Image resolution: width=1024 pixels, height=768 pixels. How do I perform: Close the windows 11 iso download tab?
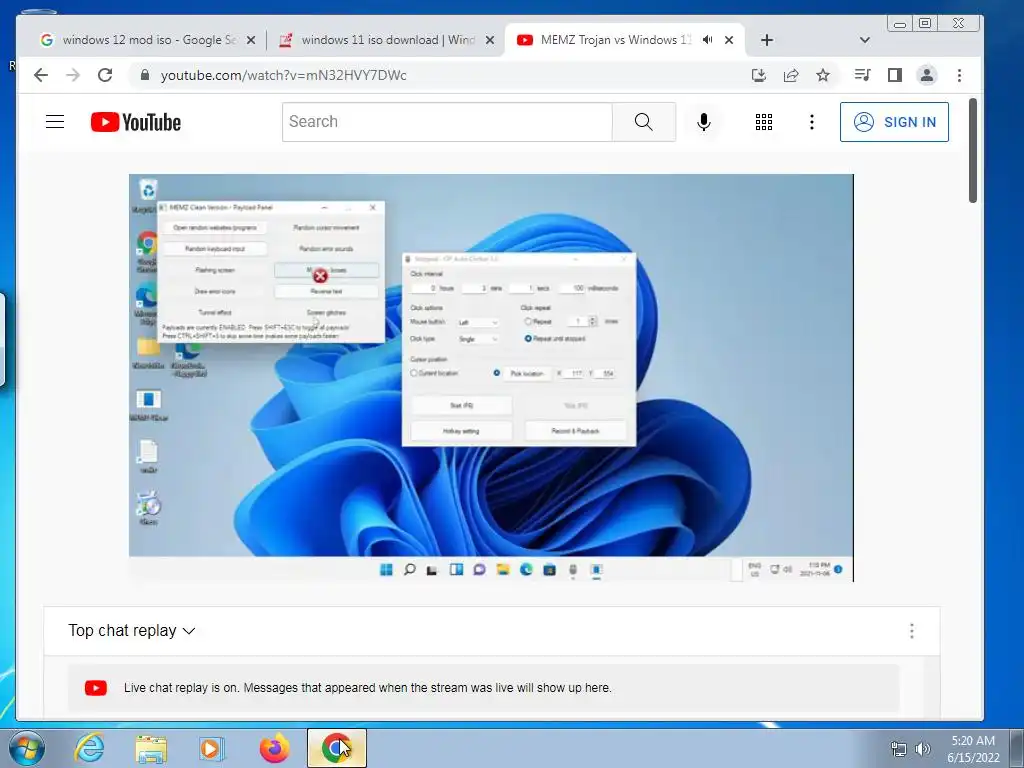pos(490,40)
